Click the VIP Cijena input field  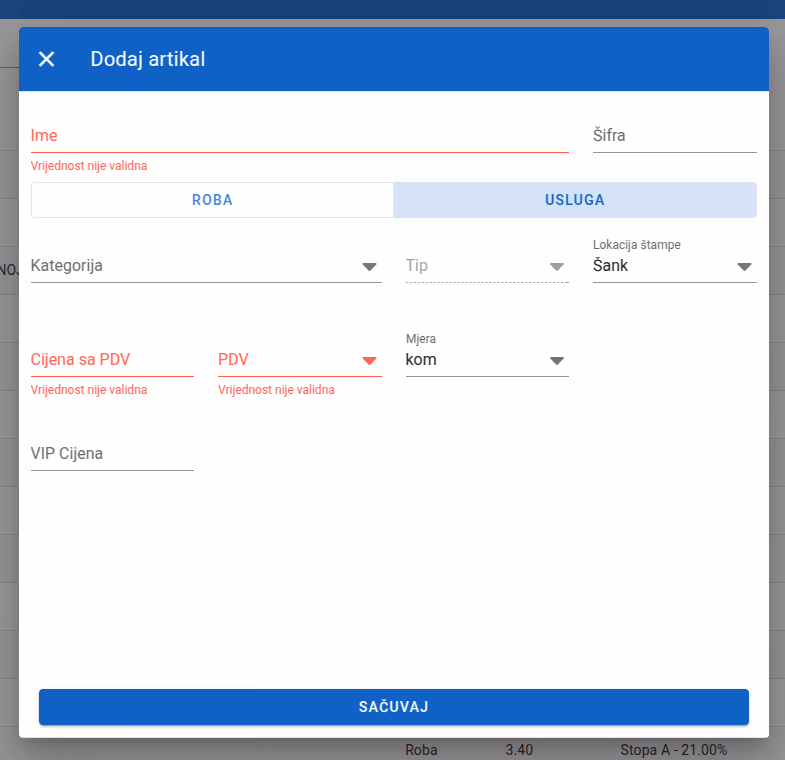112,454
